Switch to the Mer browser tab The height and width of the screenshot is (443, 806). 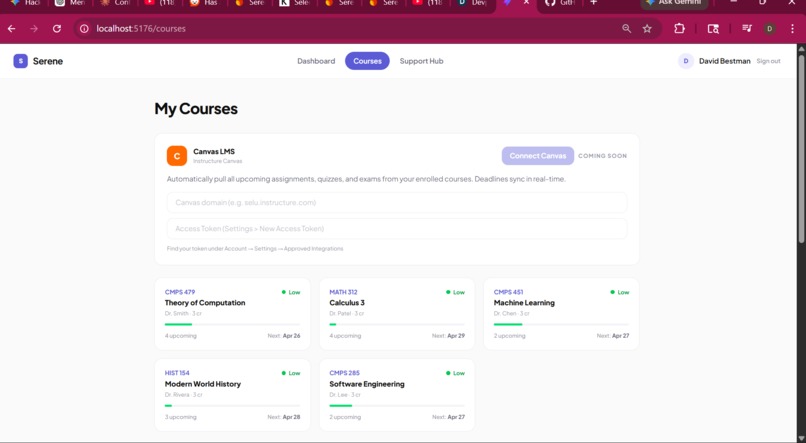point(70,3)
